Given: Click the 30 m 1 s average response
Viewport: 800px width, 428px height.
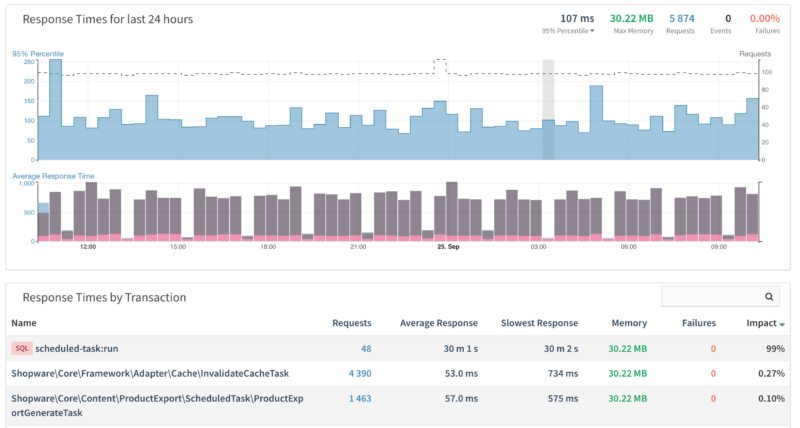Looking at the screenshot, I should 461,348.
